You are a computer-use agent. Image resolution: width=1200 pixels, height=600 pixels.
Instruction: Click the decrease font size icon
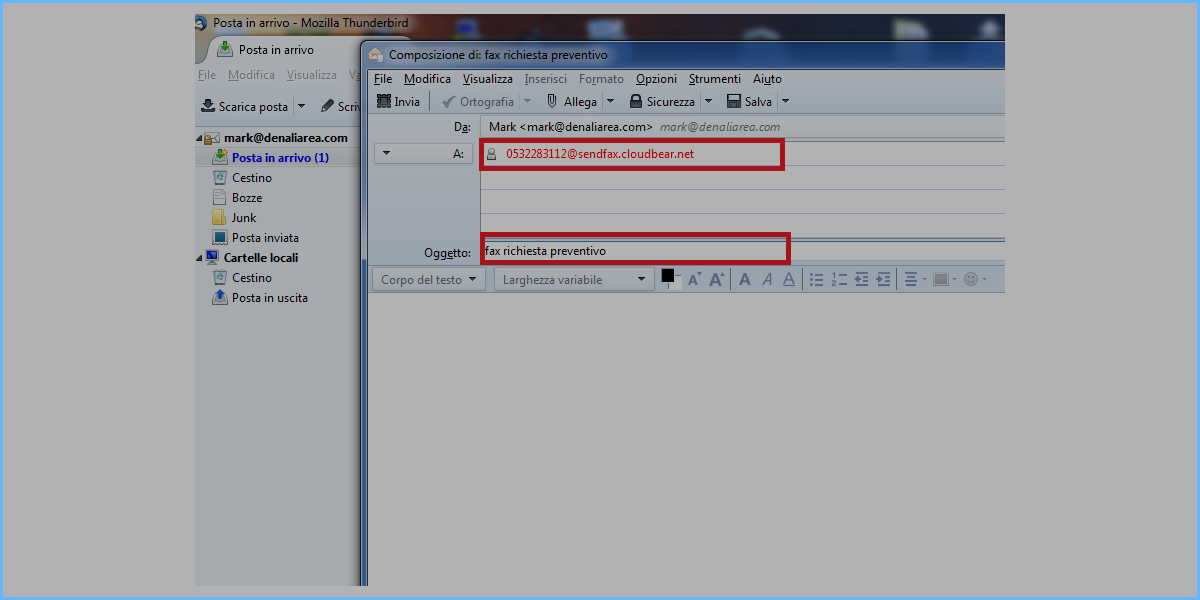tap(695, 280)
